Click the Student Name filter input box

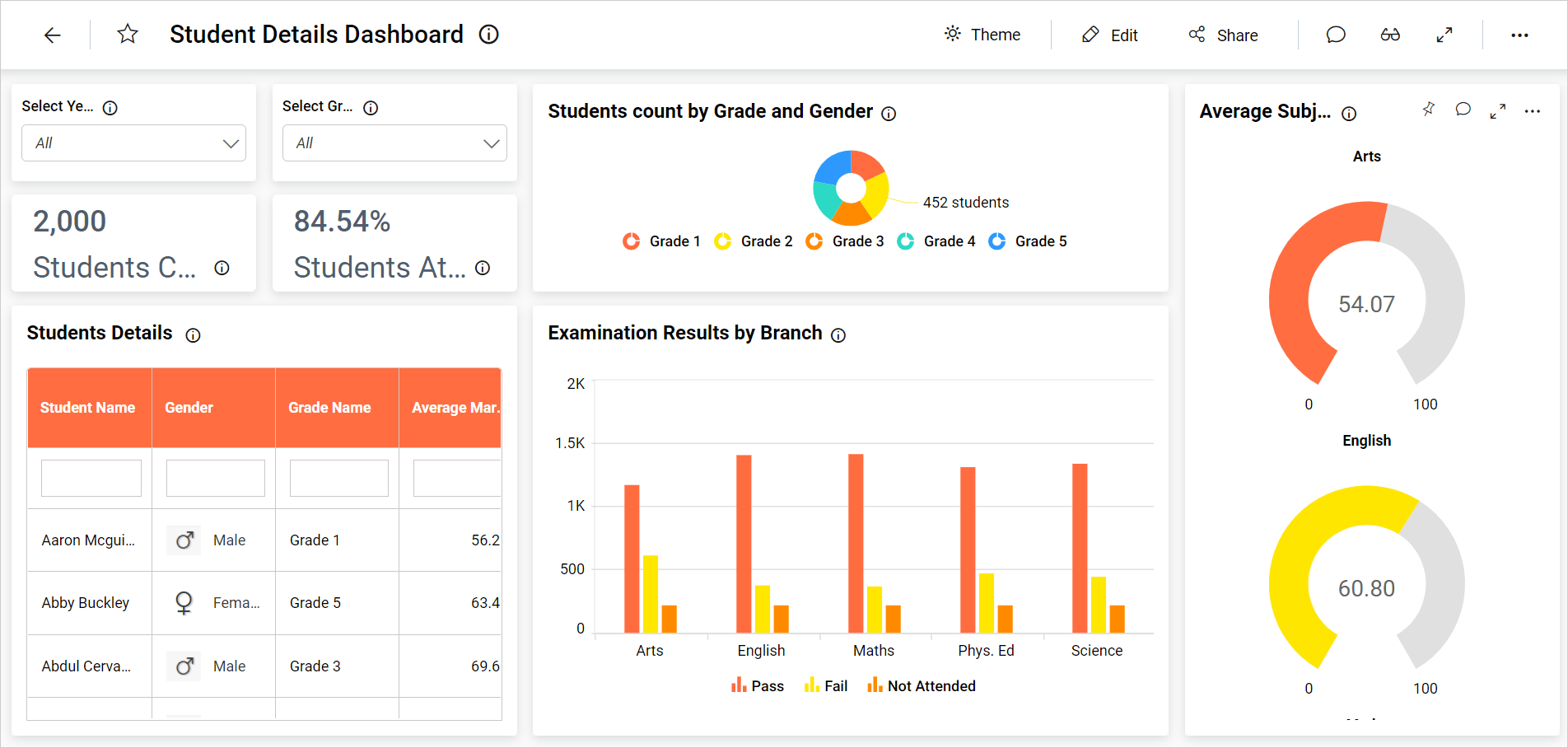point(91,478)
